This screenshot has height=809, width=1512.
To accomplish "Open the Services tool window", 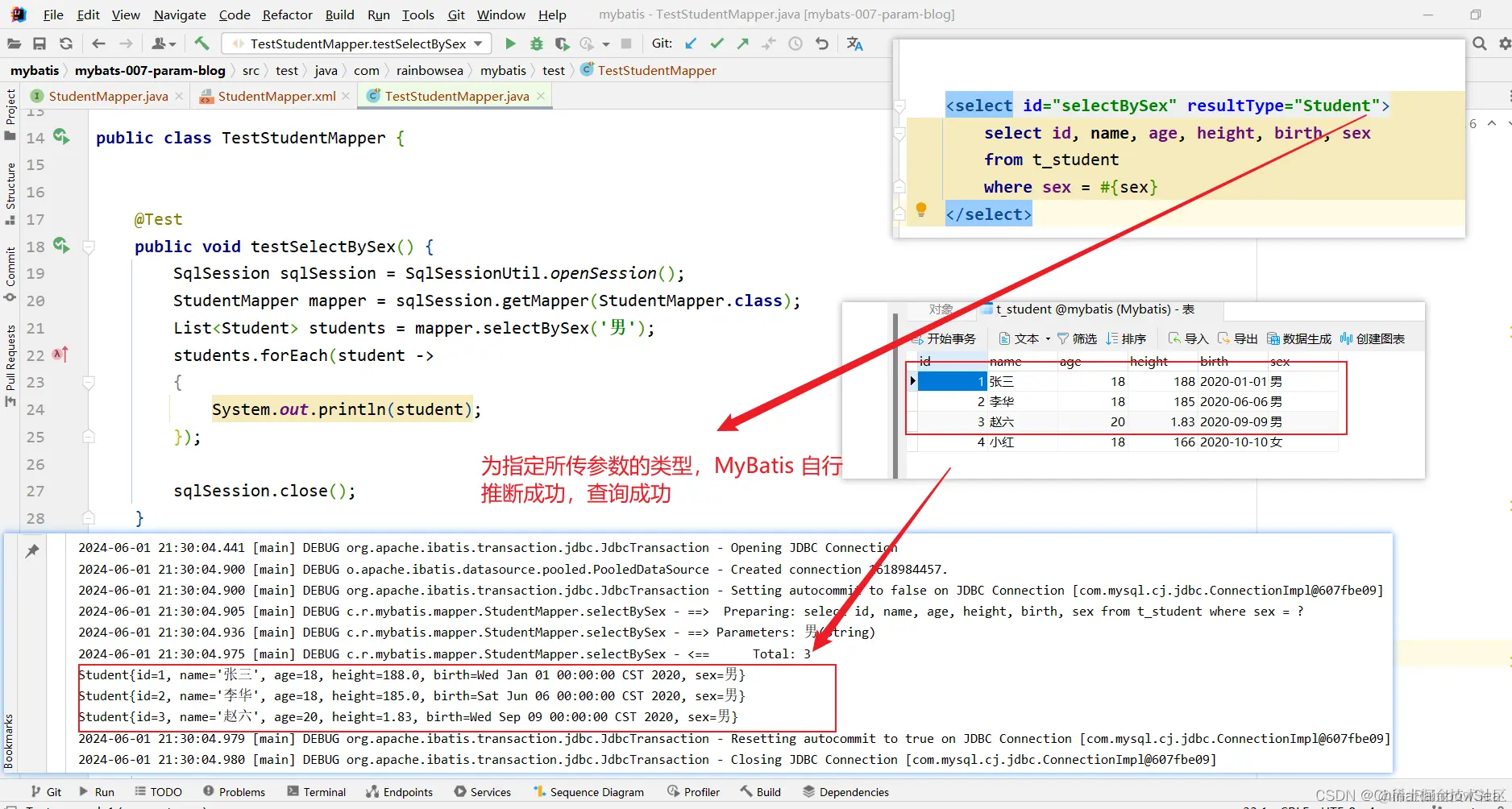I will (482, 792).
